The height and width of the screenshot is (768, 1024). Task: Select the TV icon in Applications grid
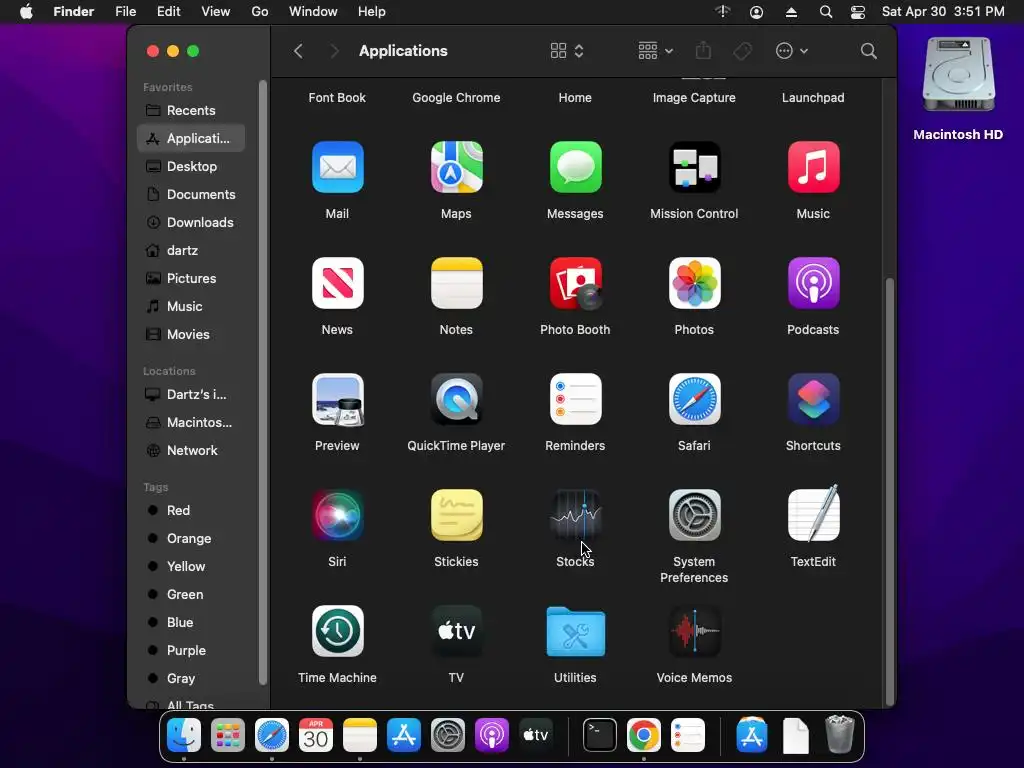456,631
